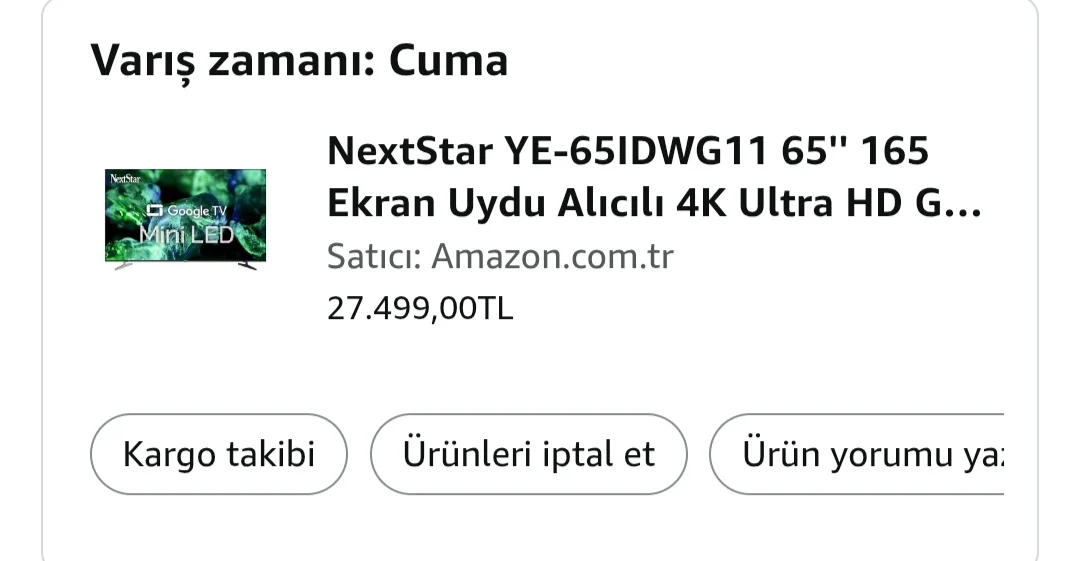This screenshot has height=561, width=1080.
Task: Click the Google TV logo on product image
Action: (187, 210)
